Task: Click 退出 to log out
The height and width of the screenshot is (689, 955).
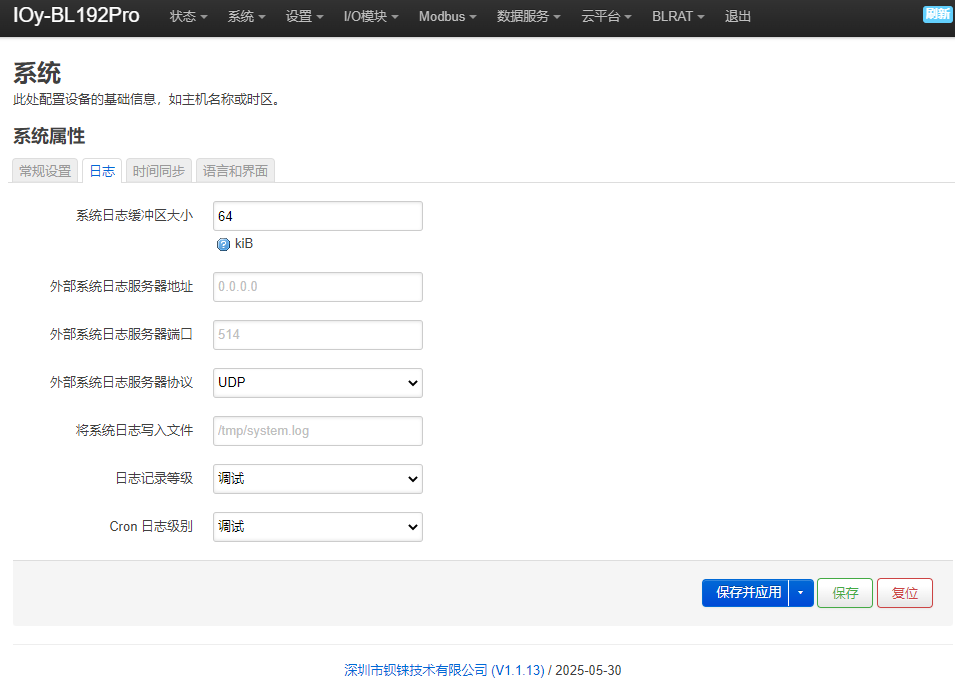Action: (738, 16)
